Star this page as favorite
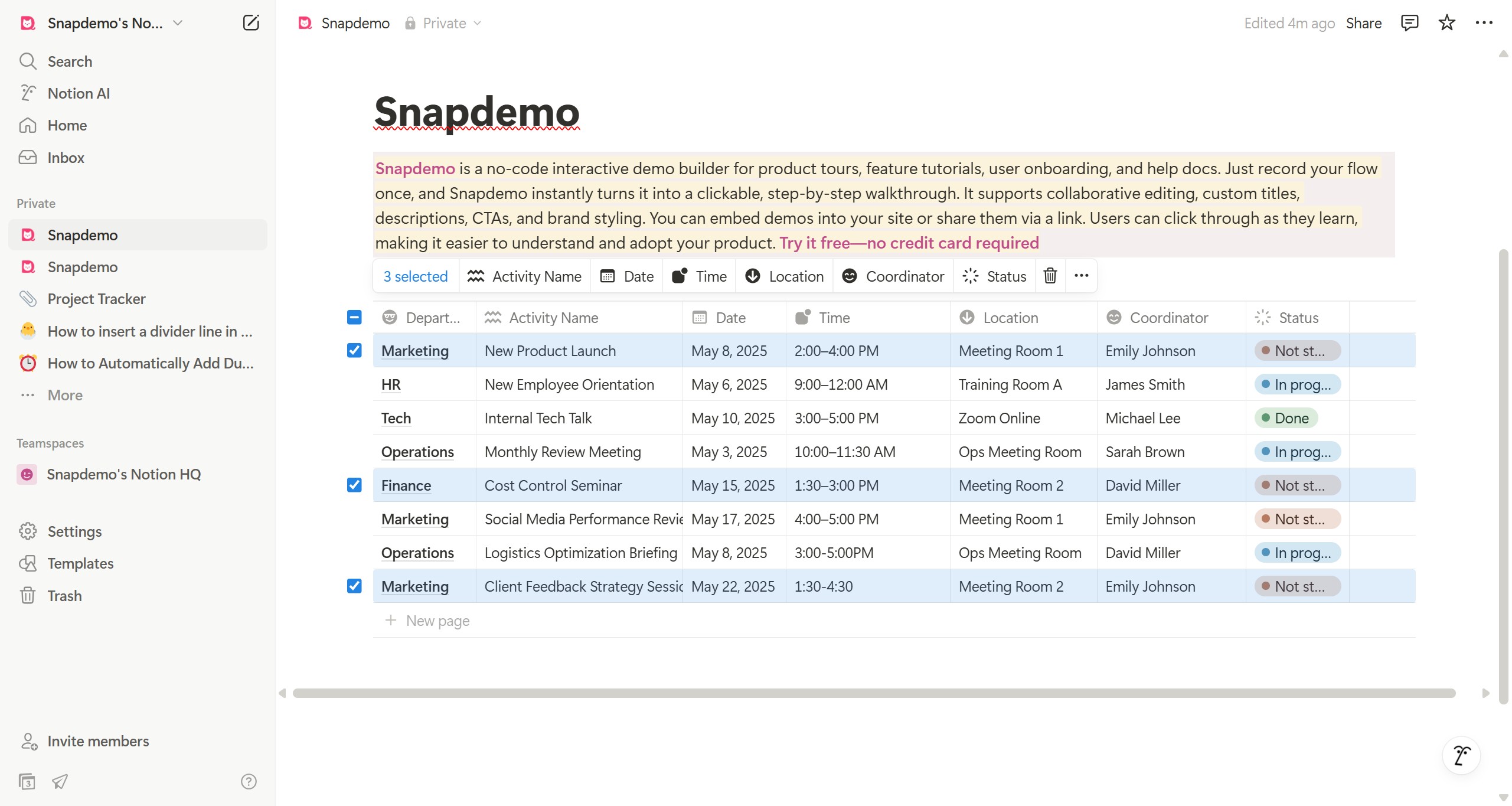The width and height of the screenshot is (1512, 806). click(1446, 23)
